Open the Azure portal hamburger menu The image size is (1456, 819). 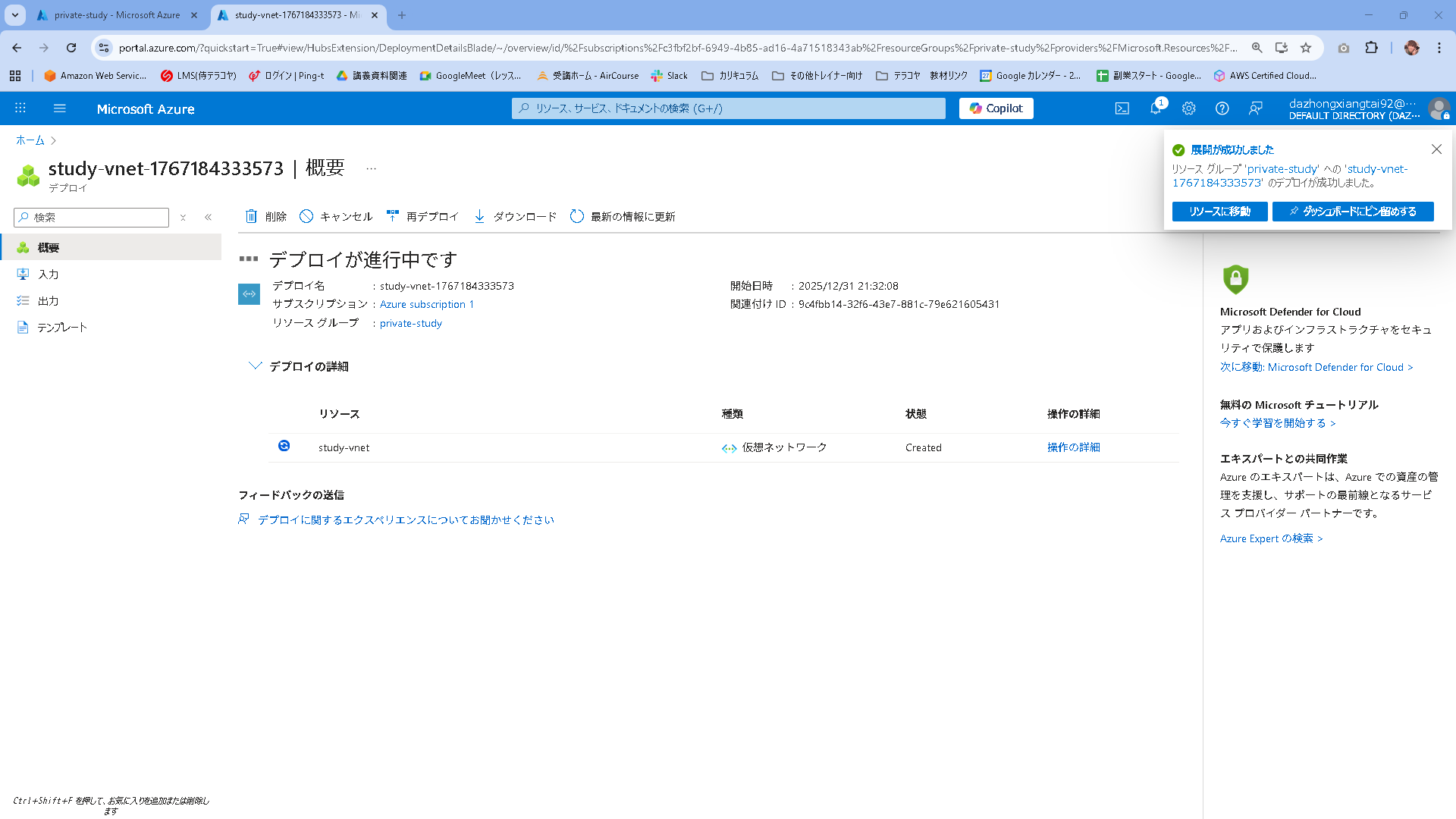60,108
